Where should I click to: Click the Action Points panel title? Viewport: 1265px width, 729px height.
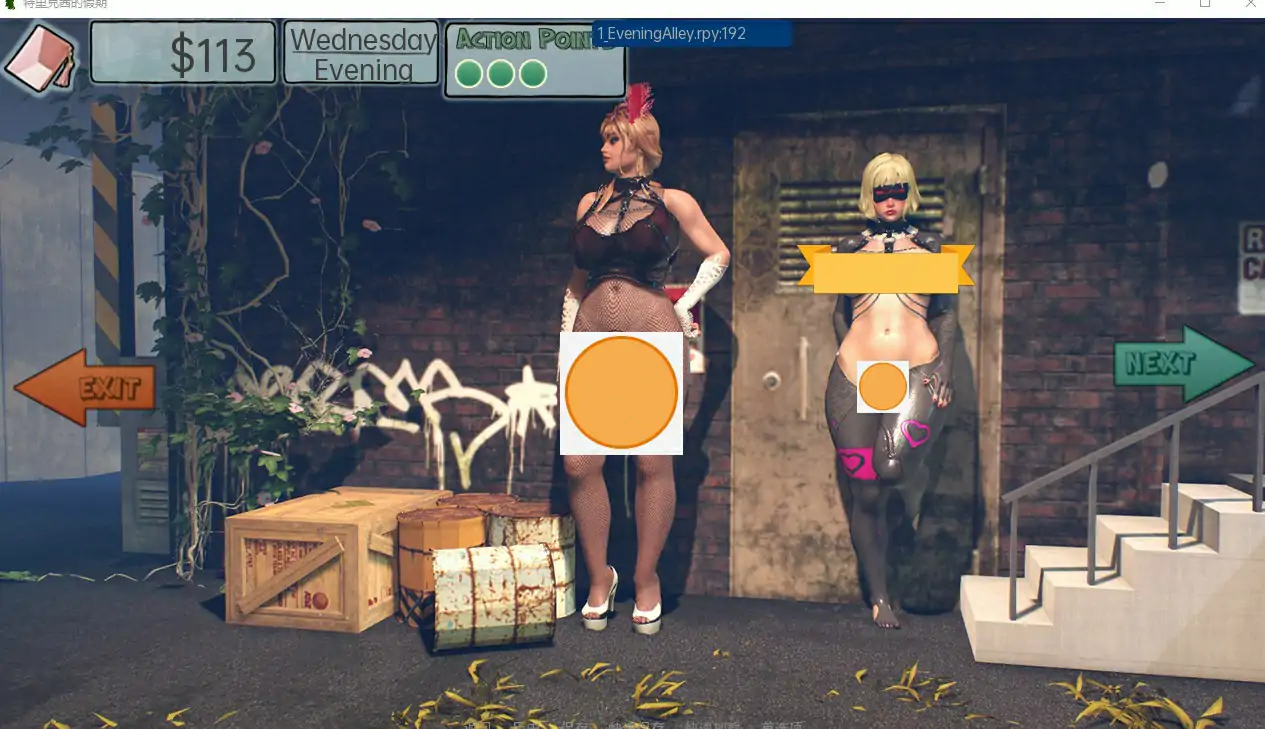click(535, 40)
